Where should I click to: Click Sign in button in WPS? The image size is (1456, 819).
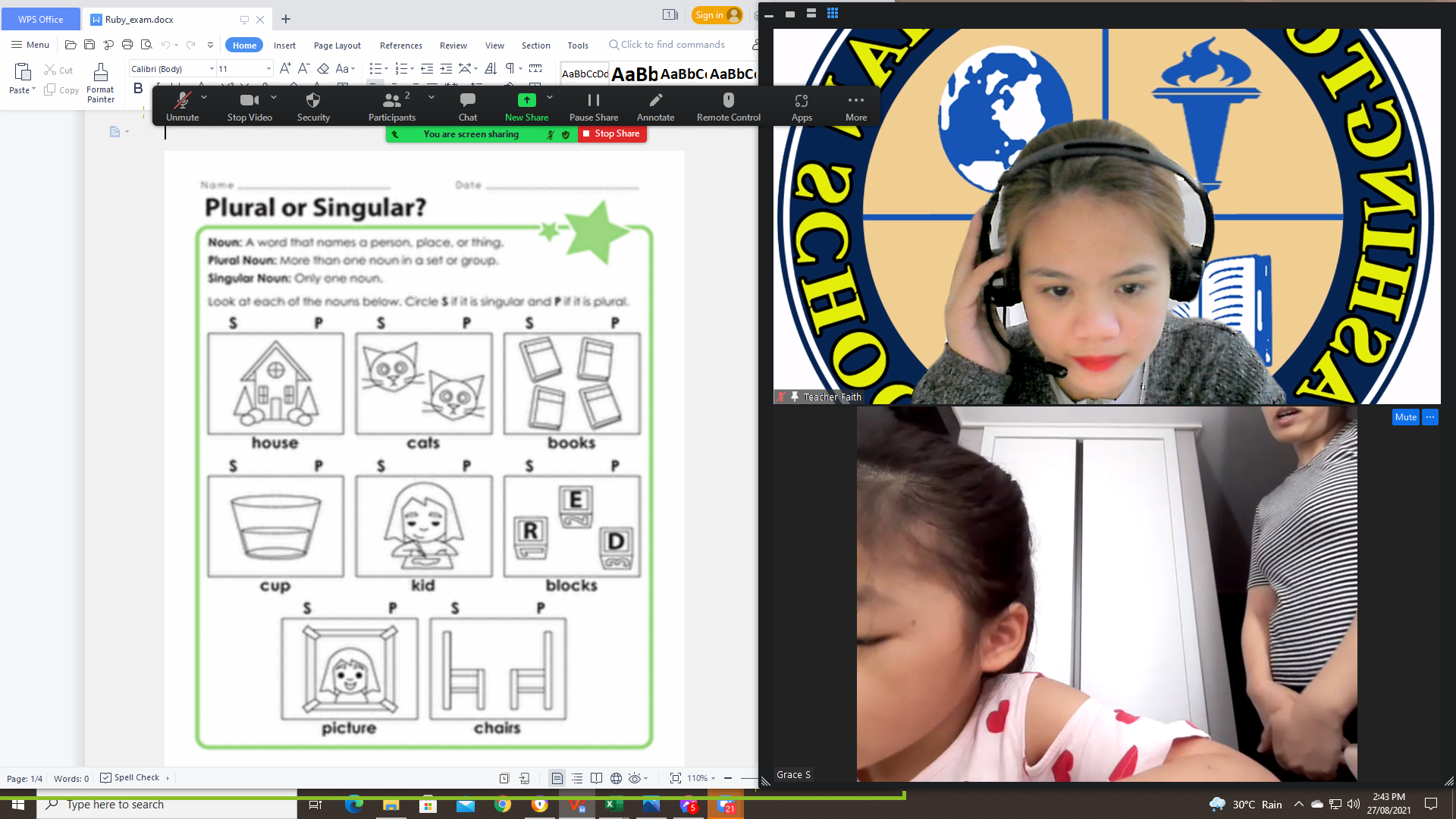click(x=717, y=15)
